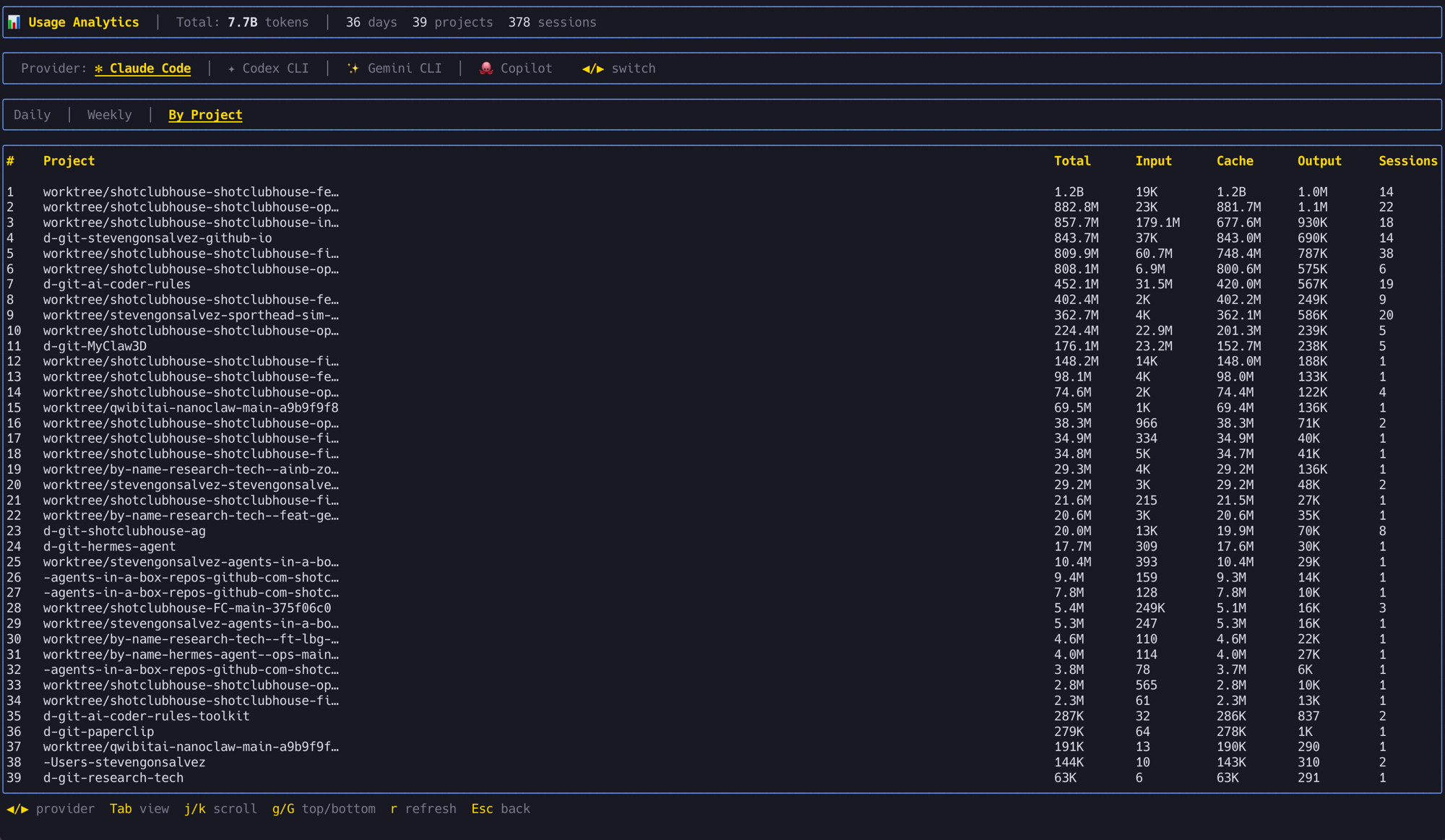Switch to the Weekly tab
Viewport: 1445px width, 840px height.
pos(109,114)
